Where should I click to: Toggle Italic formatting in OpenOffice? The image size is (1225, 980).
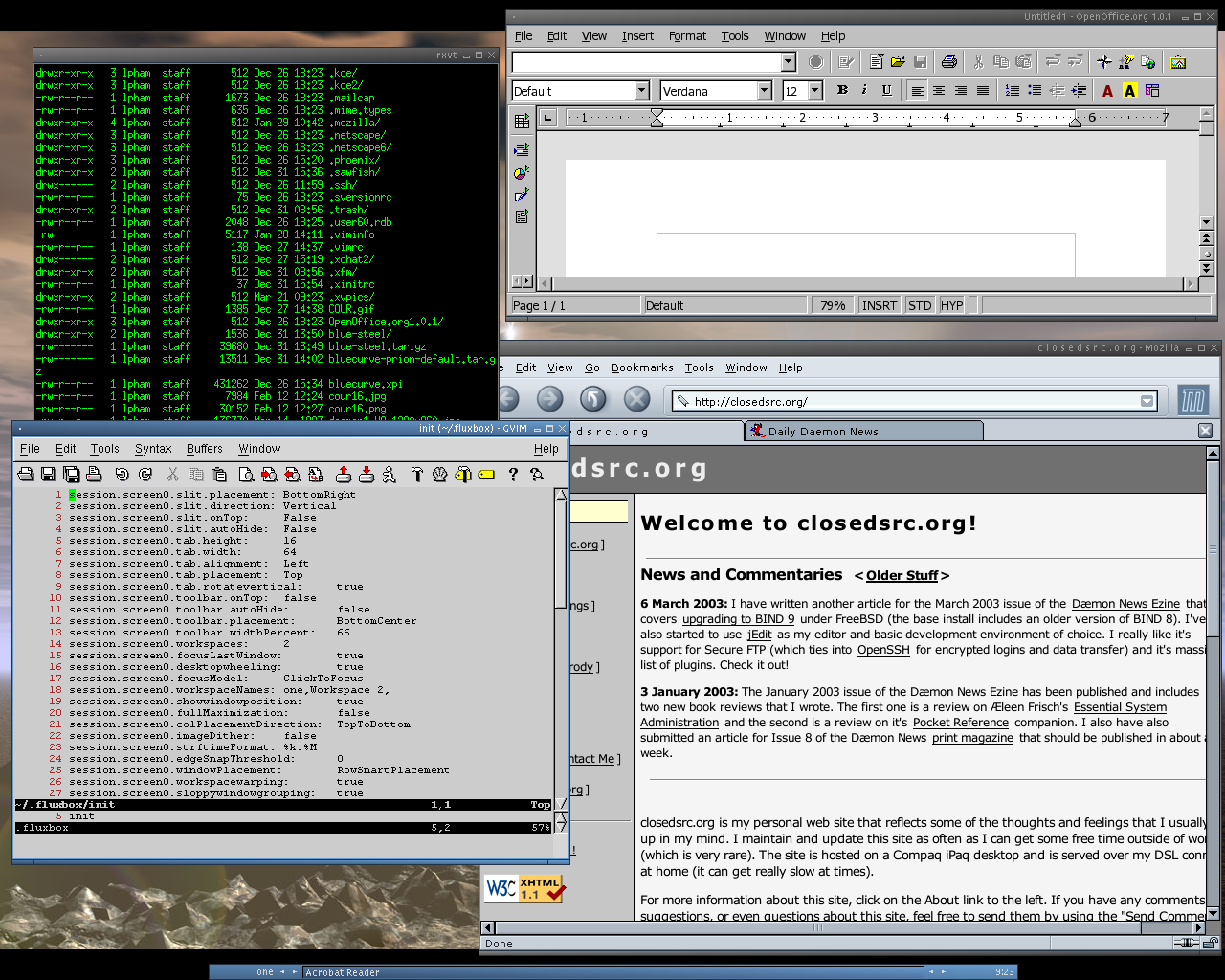click(x=864, y=90)
